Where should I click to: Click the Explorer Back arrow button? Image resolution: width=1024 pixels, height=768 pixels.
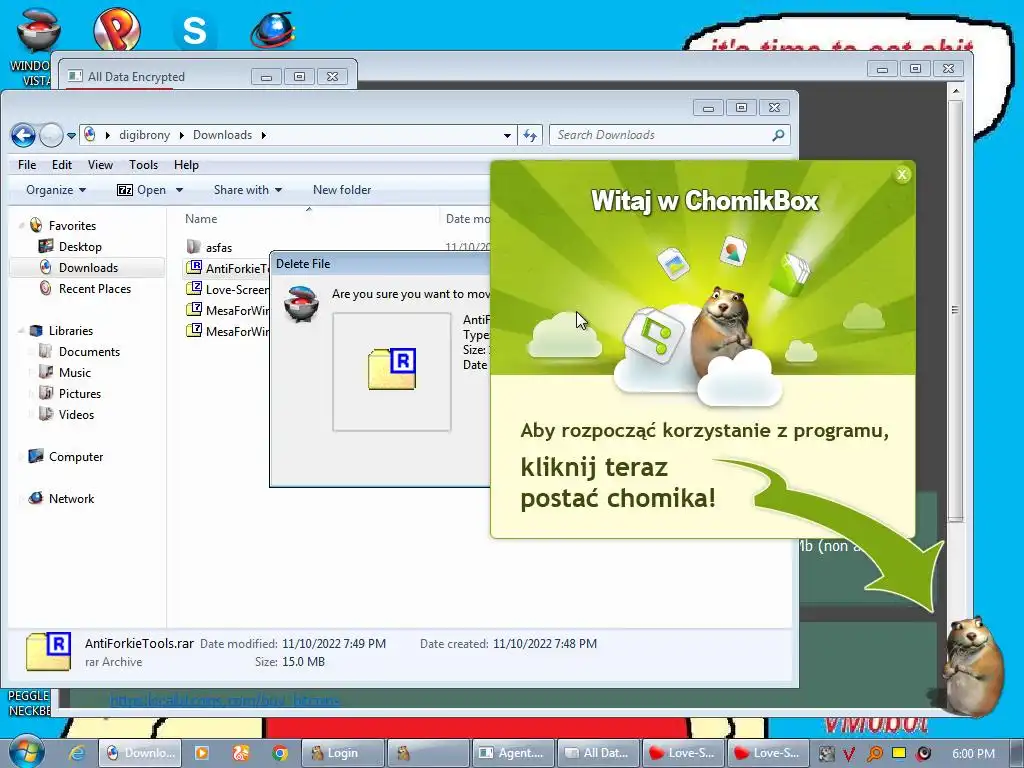[x=23, y=135]
